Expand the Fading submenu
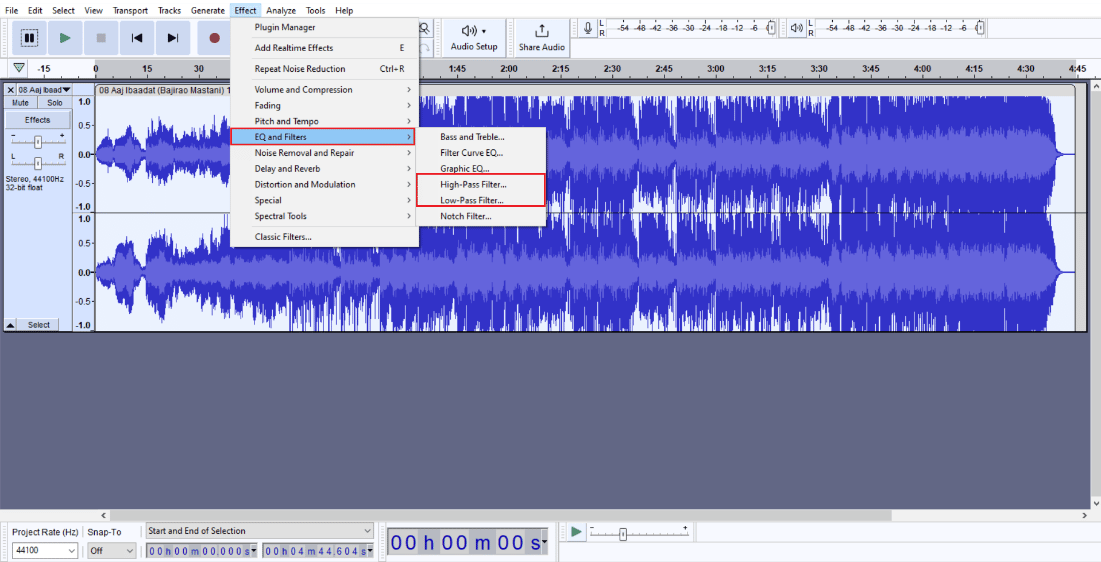 tap(324, 105)
